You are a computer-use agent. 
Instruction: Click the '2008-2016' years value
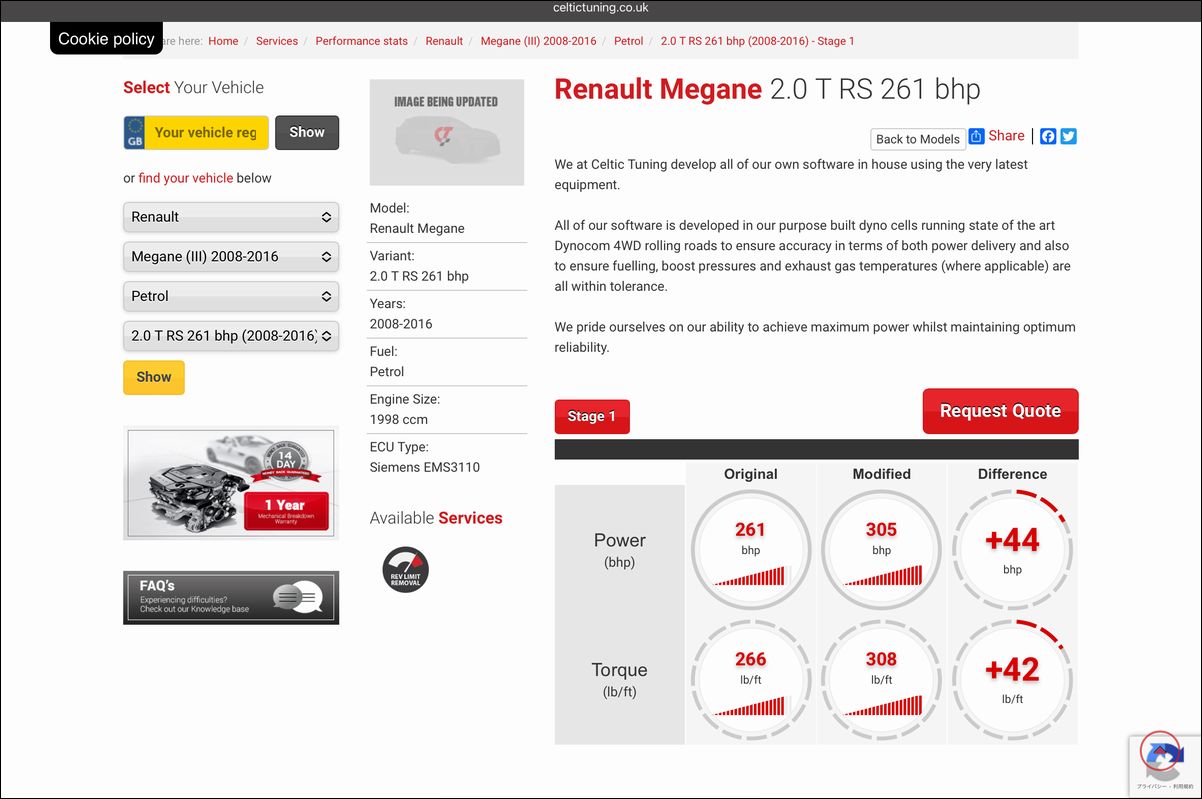tap(401, 324)
